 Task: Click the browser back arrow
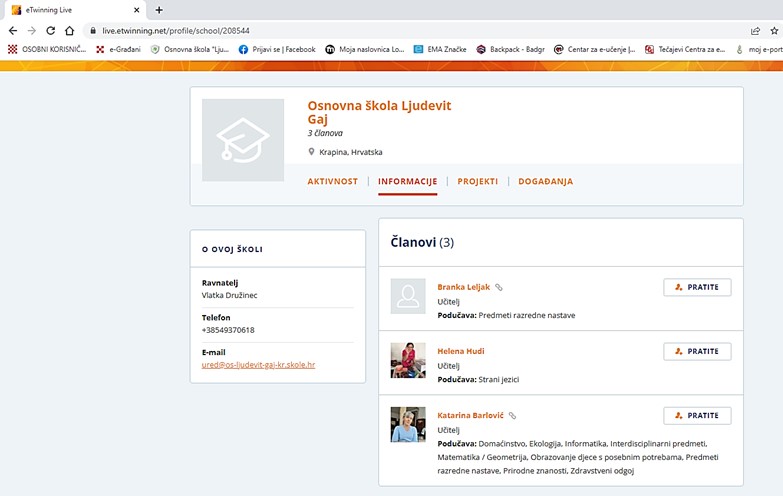pos(13,30)
